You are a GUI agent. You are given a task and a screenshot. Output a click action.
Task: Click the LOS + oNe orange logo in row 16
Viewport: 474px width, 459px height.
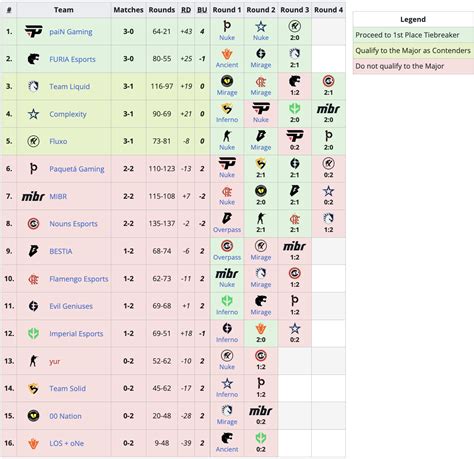click(x=33, y=443)
